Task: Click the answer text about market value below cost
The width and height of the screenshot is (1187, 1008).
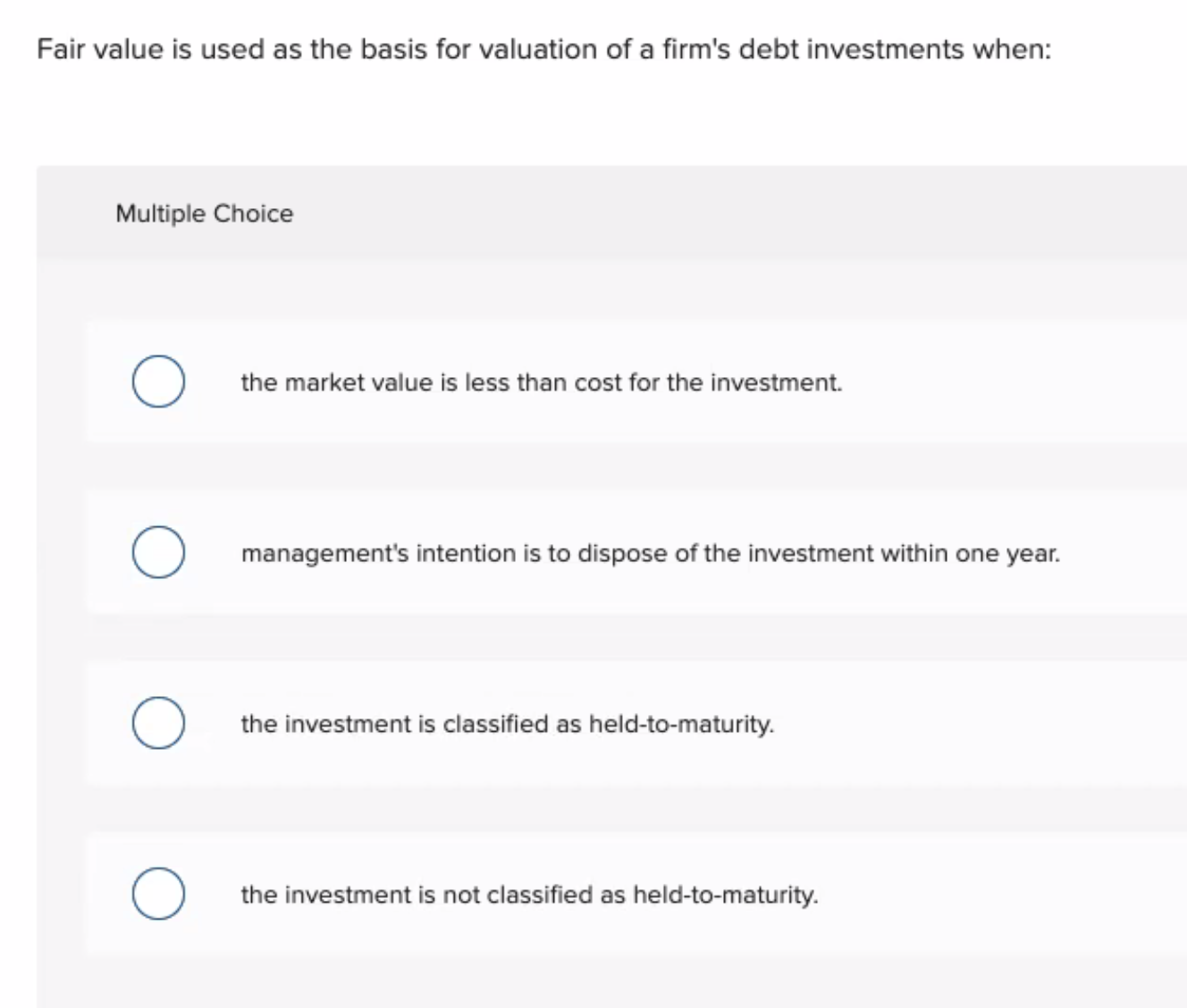Action: pyautogui.click(x=541, y=382)
